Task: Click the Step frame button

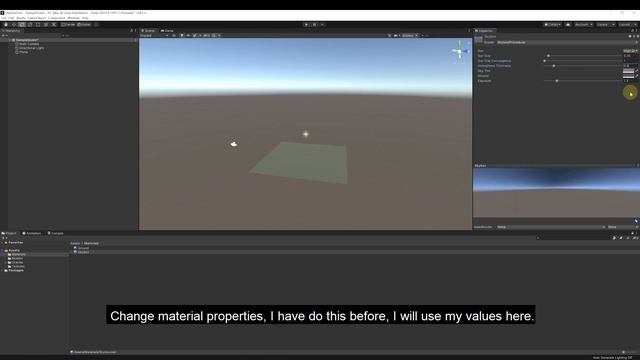Action: (322, 24)
